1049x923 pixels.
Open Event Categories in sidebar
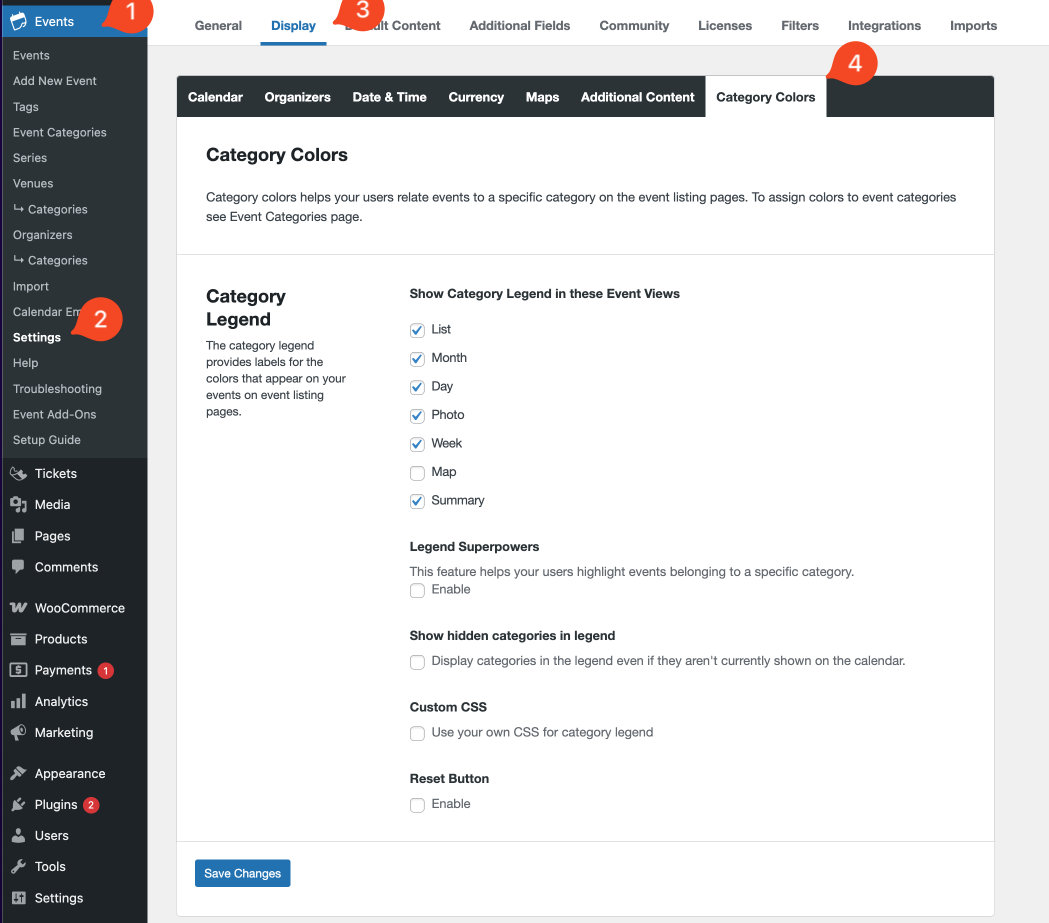pyautogui.click(x=59, y=132)
